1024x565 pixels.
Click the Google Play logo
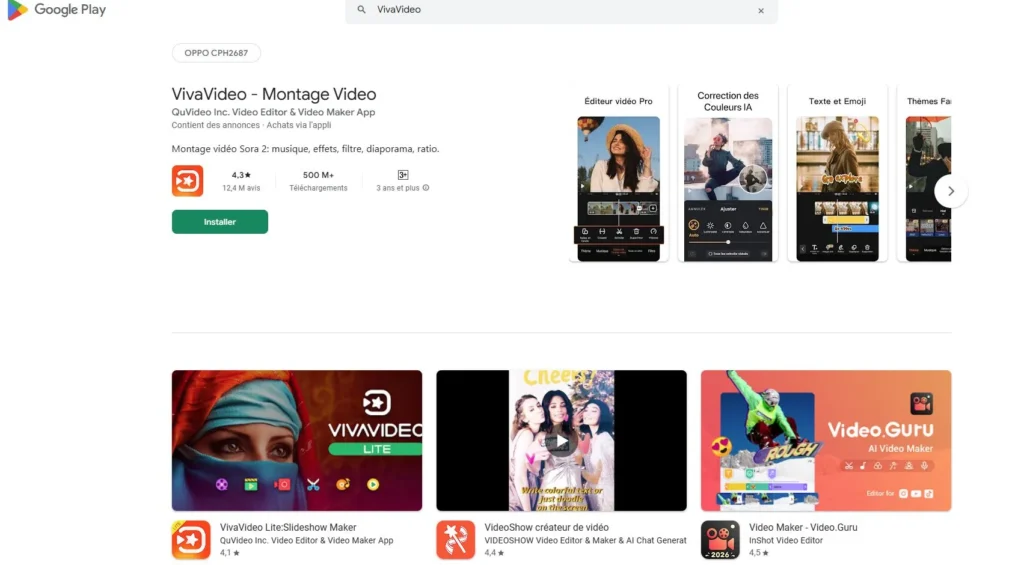(57, 10)
